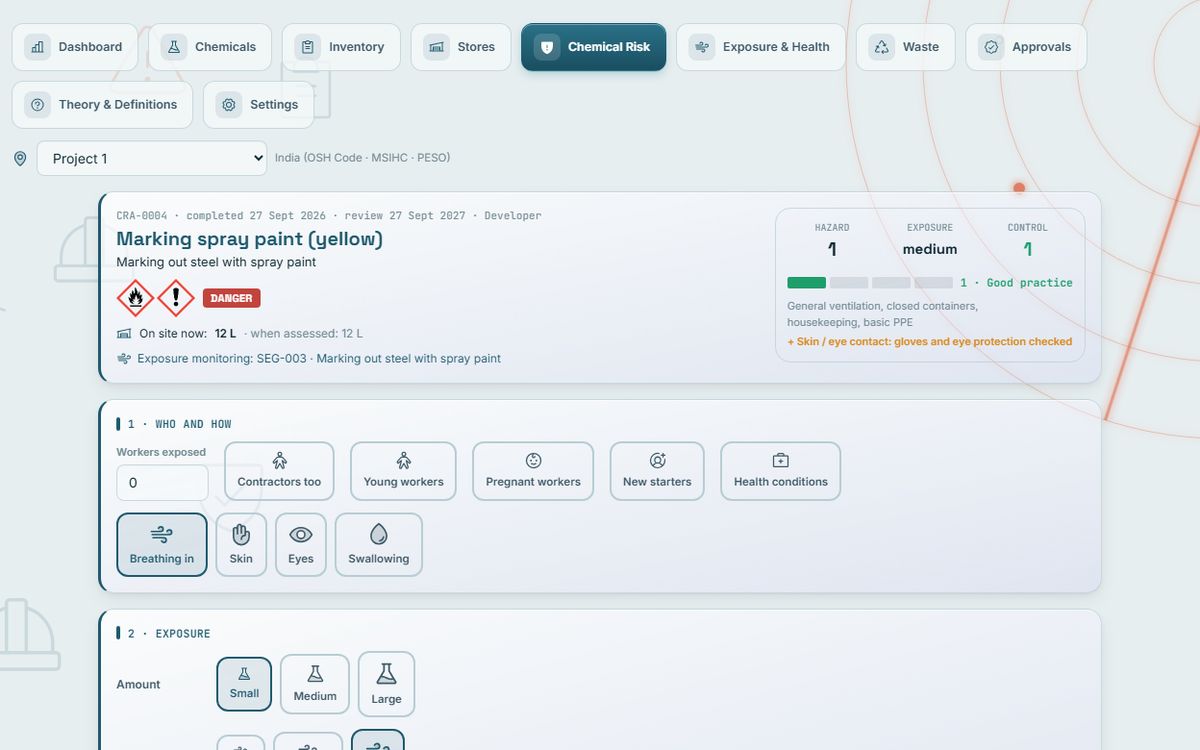
Task: Click the Marking spray paint (yellow) title
Action: pos(250,239)
